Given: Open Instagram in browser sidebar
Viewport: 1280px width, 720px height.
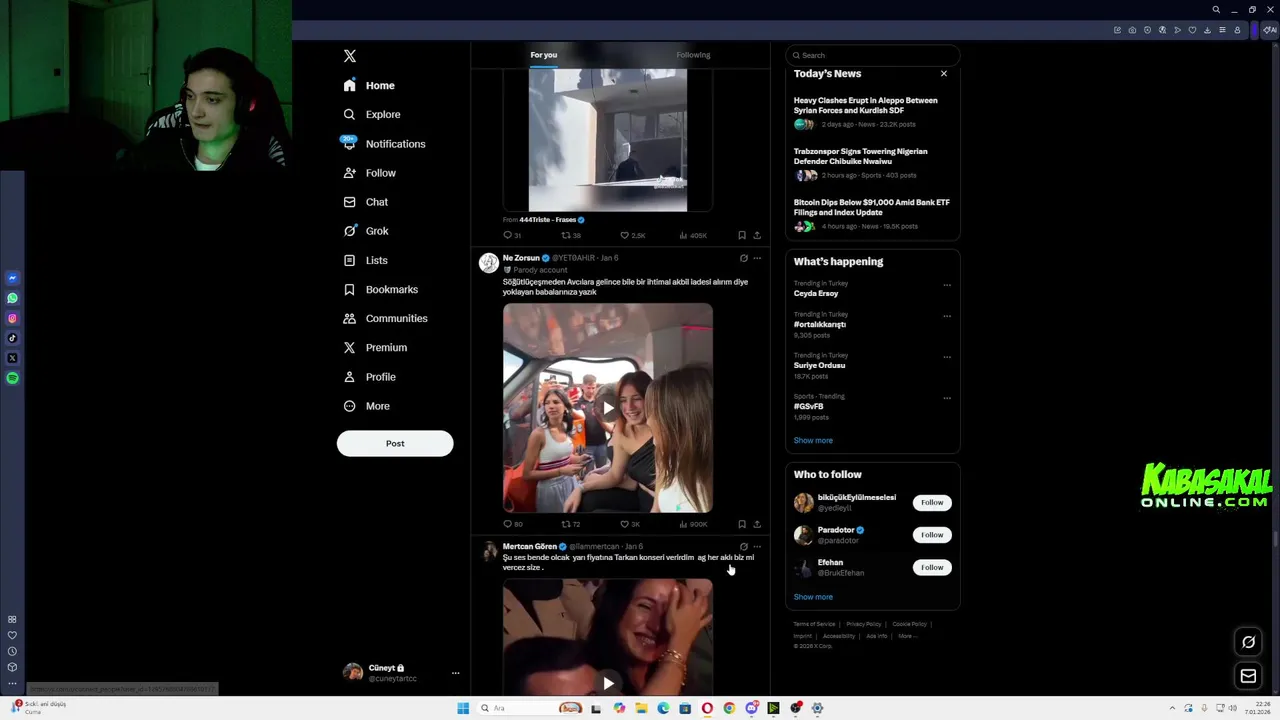Looking at the screenshot, I should [12, 318].
